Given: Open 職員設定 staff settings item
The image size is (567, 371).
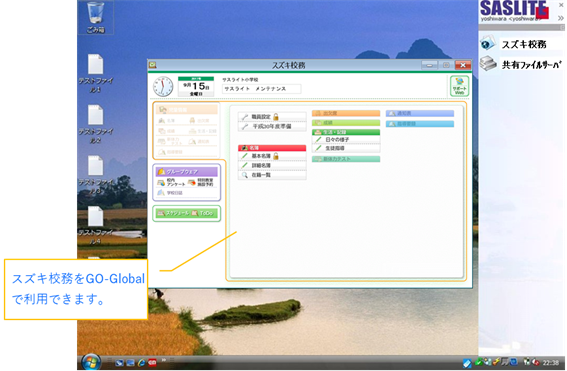Looking at the screenshot, I should [x=272, y=117].
